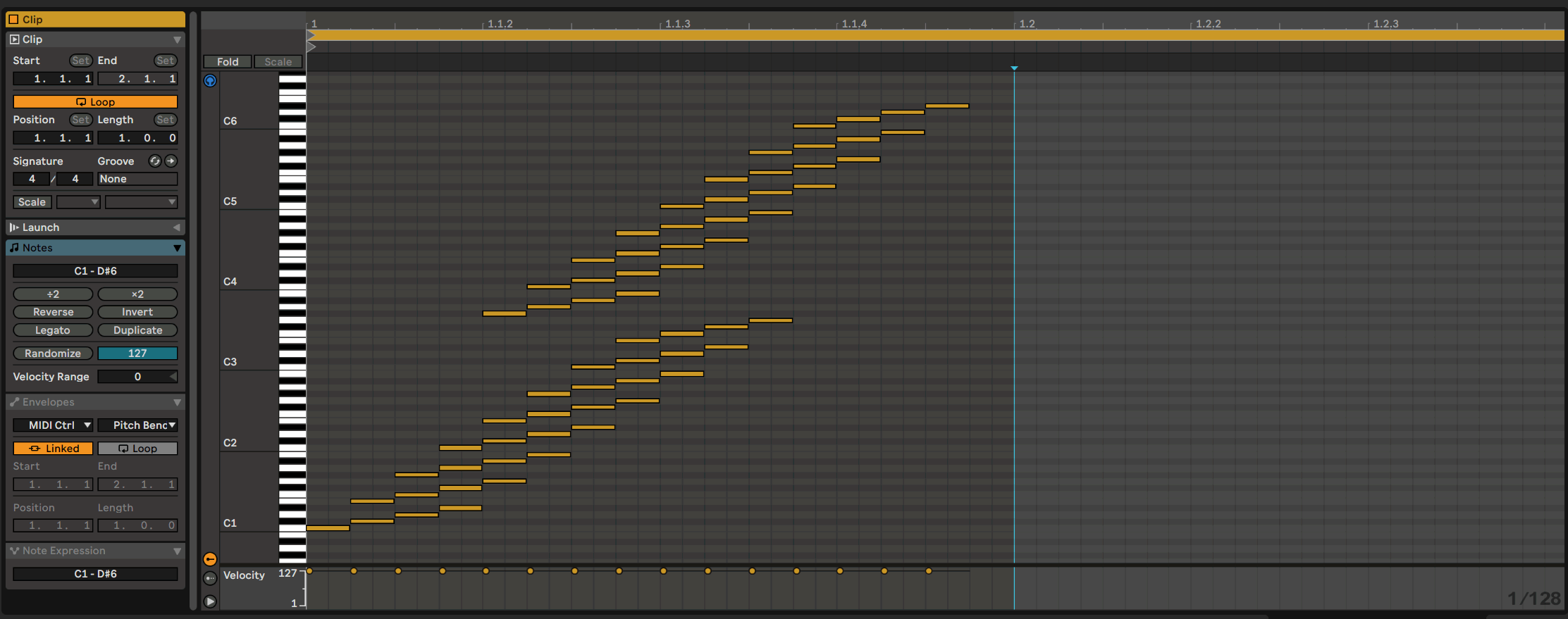Viewport: 1568px width, 619px height.
Task: Click the Groove hot-swap circular arrows icon
Action: 155,161
